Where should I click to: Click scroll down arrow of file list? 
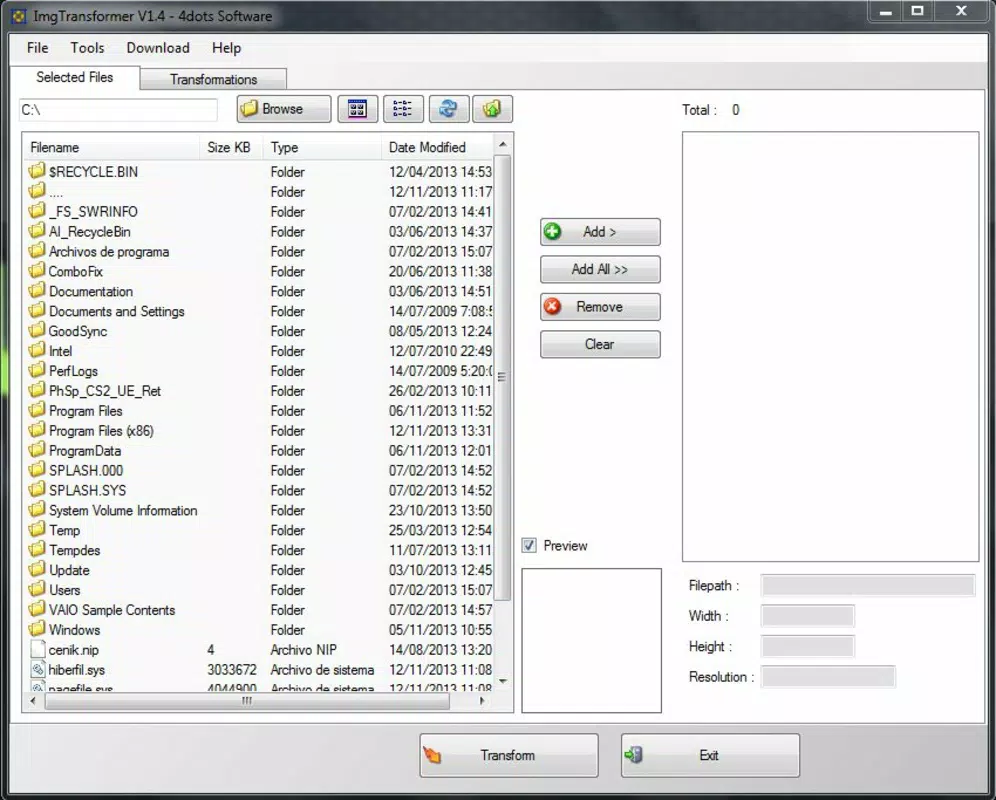(x=502, y=681)
